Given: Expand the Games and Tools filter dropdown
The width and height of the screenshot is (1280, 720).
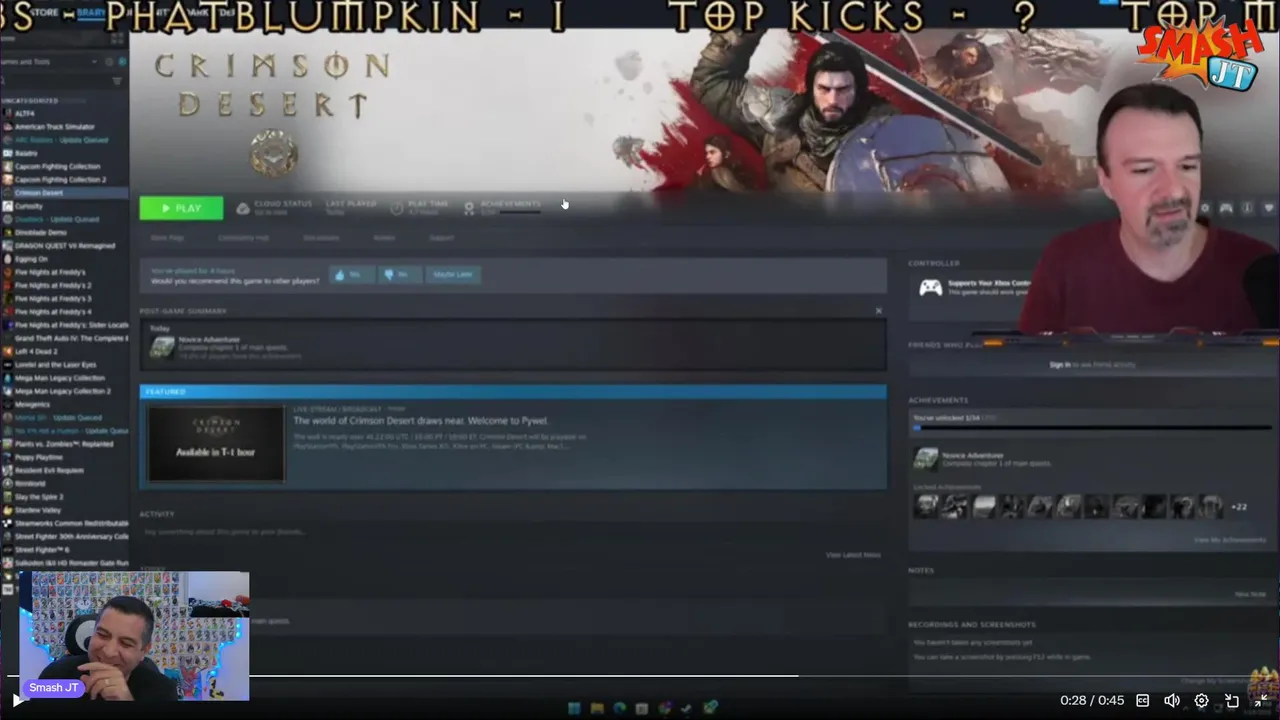Looking at the screenshot, I should tap(95, 62).
